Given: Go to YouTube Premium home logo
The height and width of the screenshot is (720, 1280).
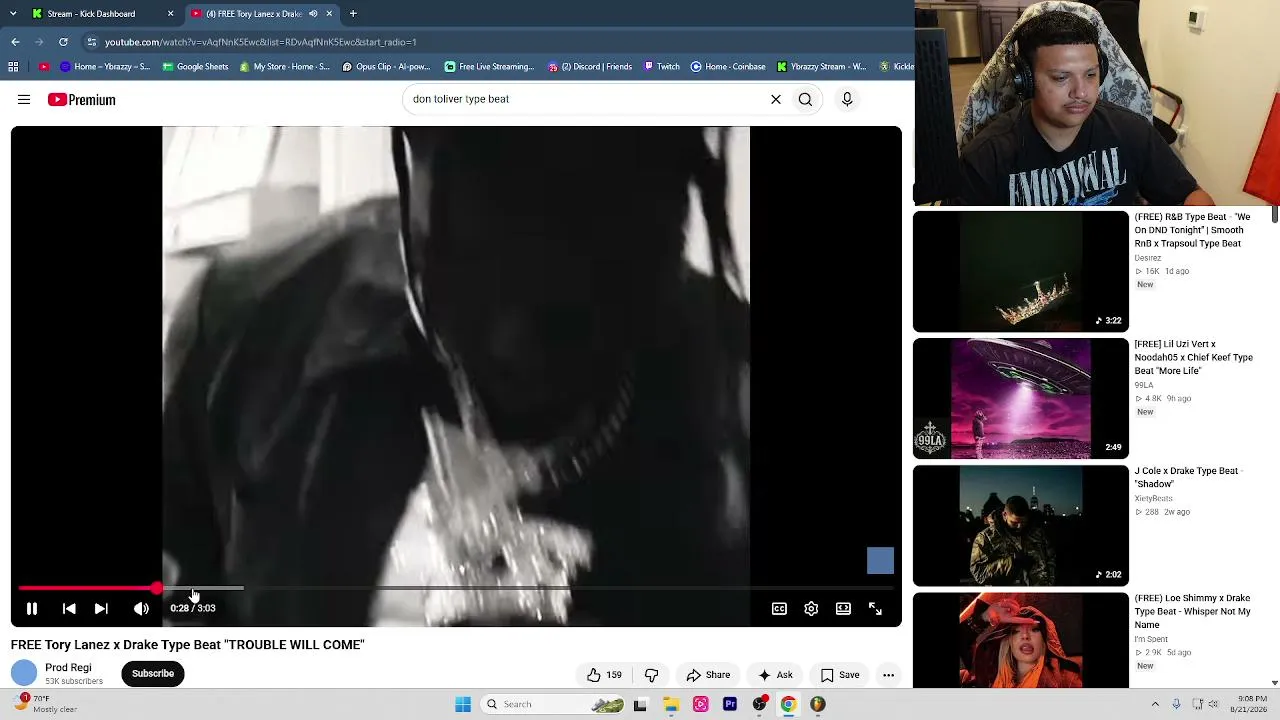Looking at the screenshot, I should point(81,100).
